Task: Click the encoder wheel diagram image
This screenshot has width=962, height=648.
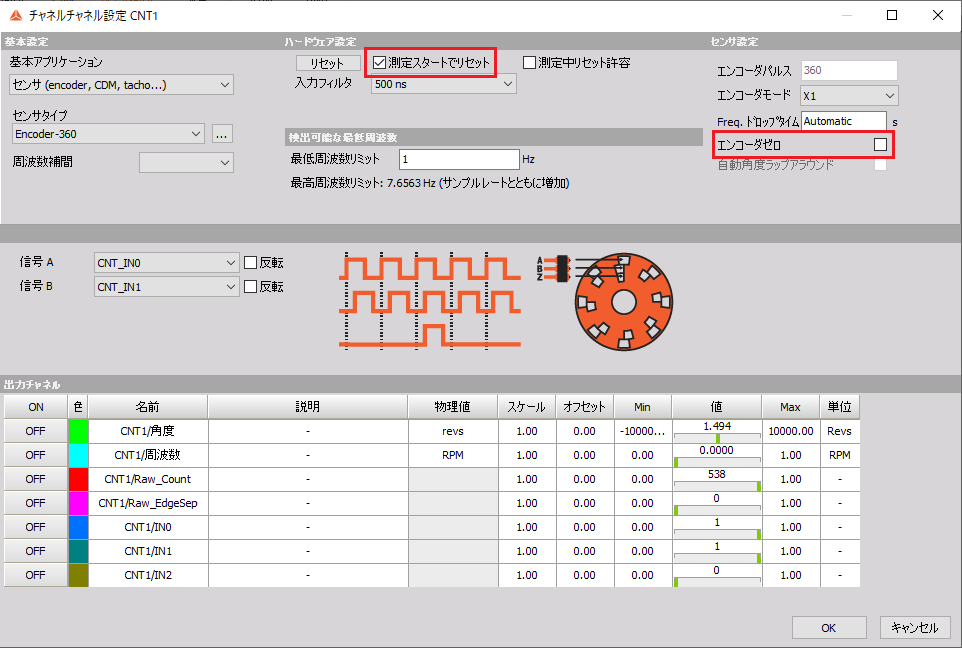Action: coord(623,302)
